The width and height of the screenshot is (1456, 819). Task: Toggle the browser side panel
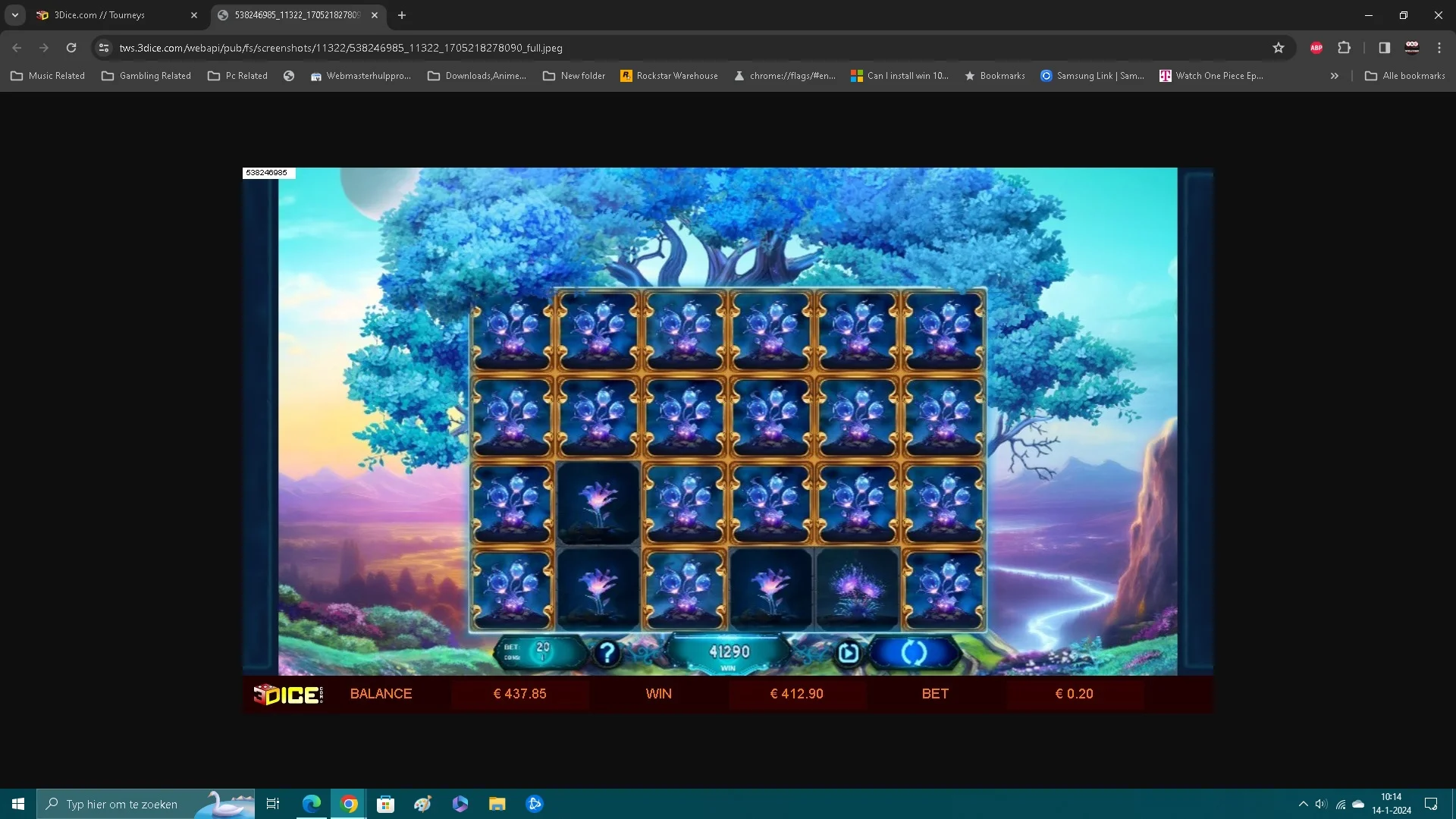[x=1384, y=48]
